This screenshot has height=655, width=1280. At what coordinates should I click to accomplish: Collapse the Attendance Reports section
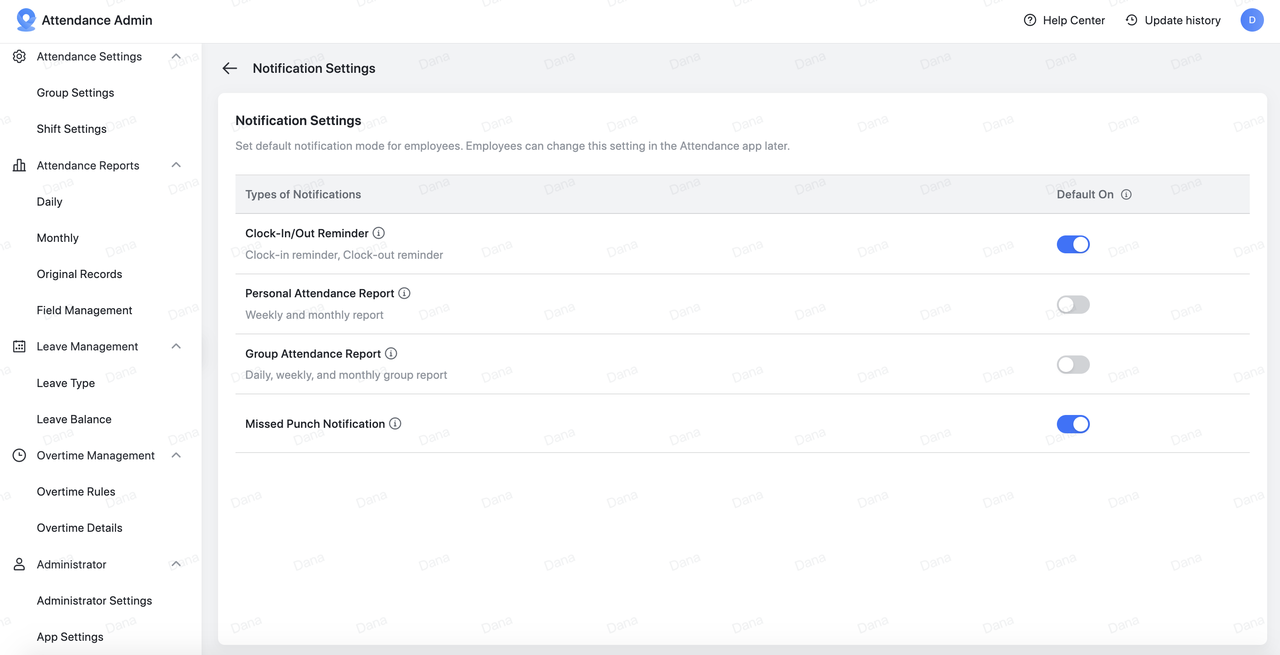click(x=176, y=165)
